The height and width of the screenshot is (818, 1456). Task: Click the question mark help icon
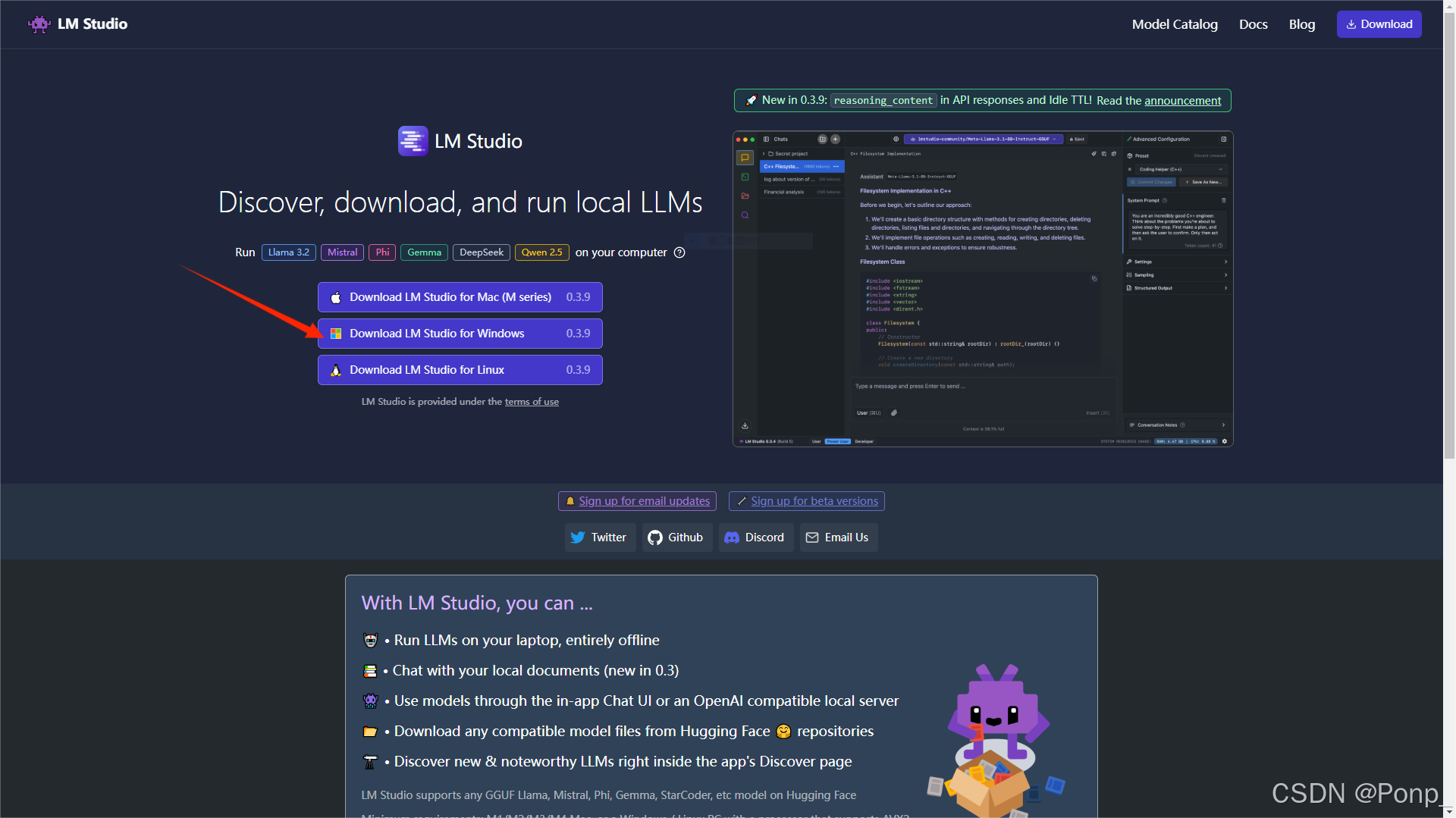tap(679, 252)
